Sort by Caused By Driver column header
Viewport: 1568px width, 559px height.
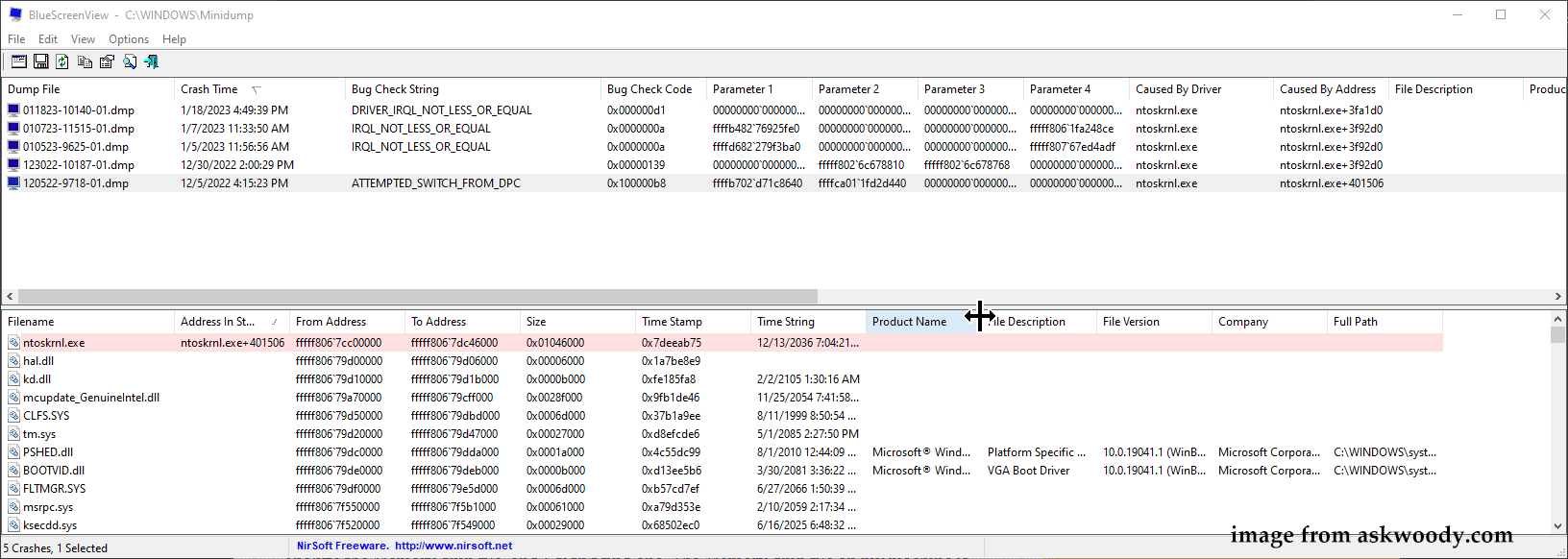(x=1201, y=89)
